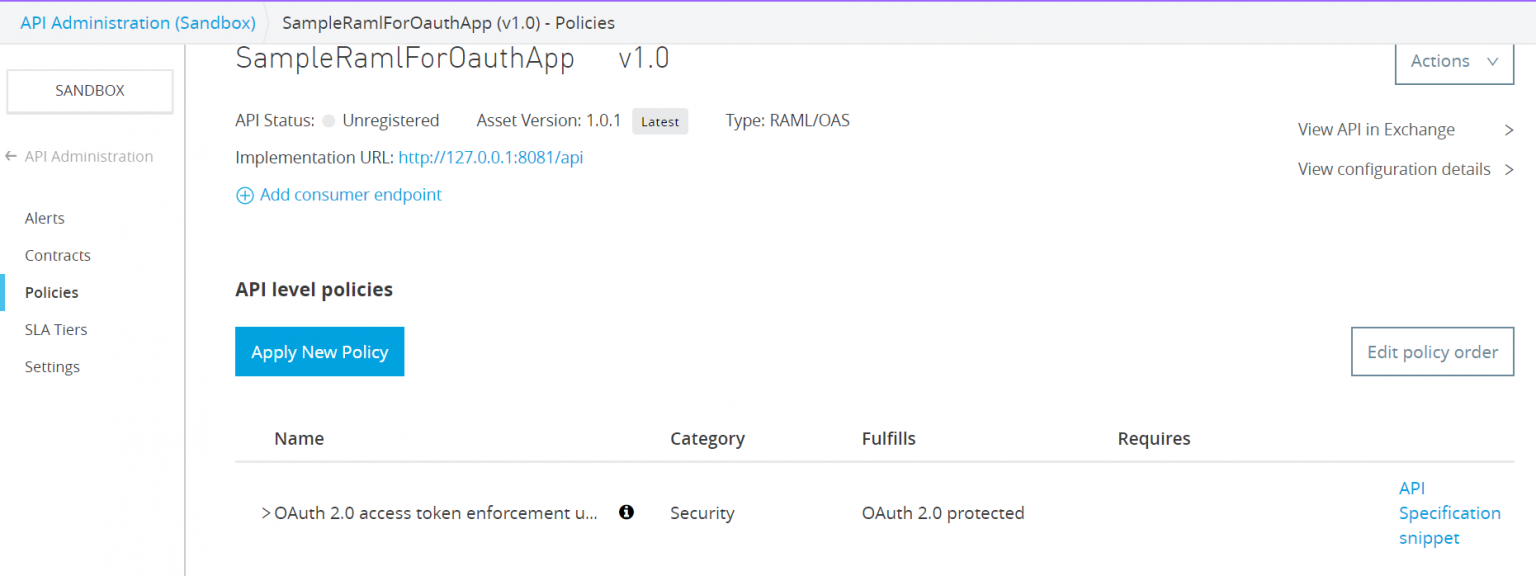Click chevron next to View API in Exchange
Image resolution: width=1536 pixels, height=576 pixels.
1508,130
